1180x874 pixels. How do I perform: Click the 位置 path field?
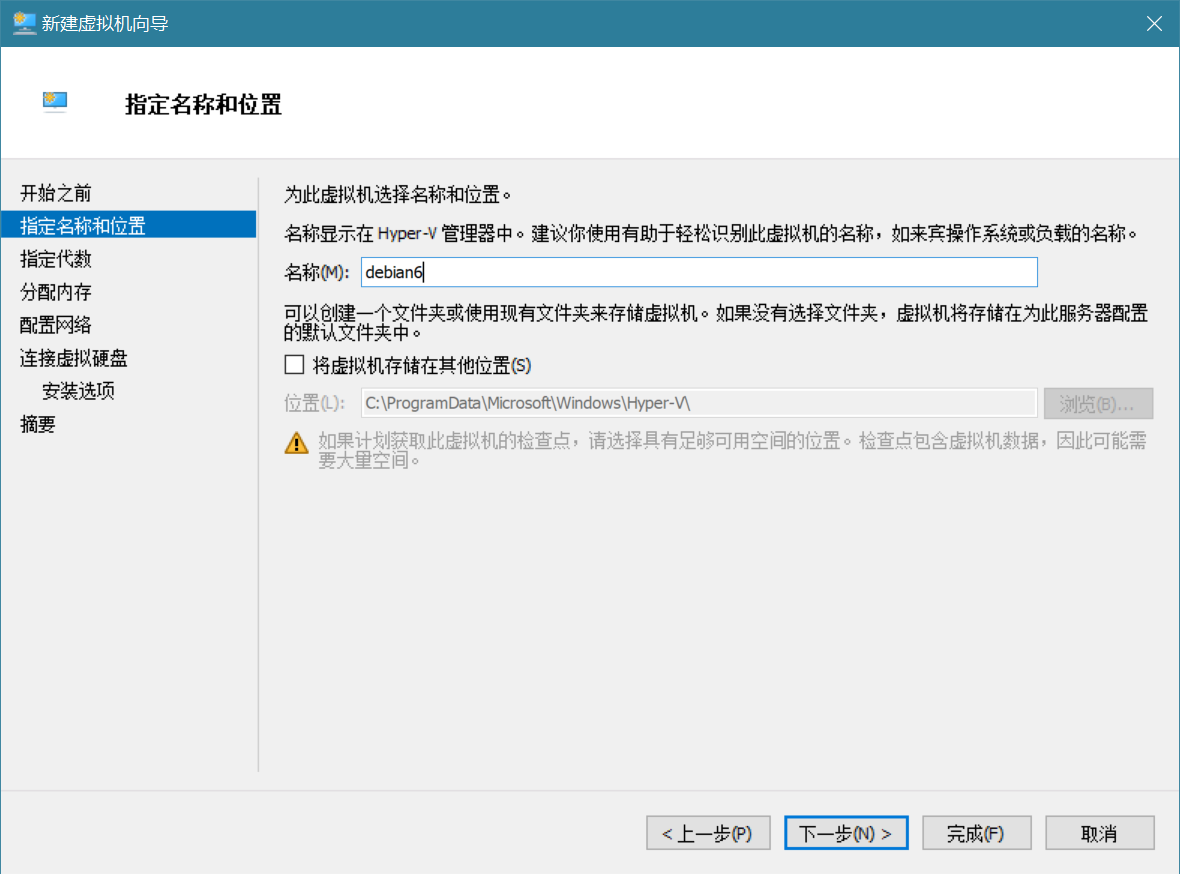[x=698, y=403]
